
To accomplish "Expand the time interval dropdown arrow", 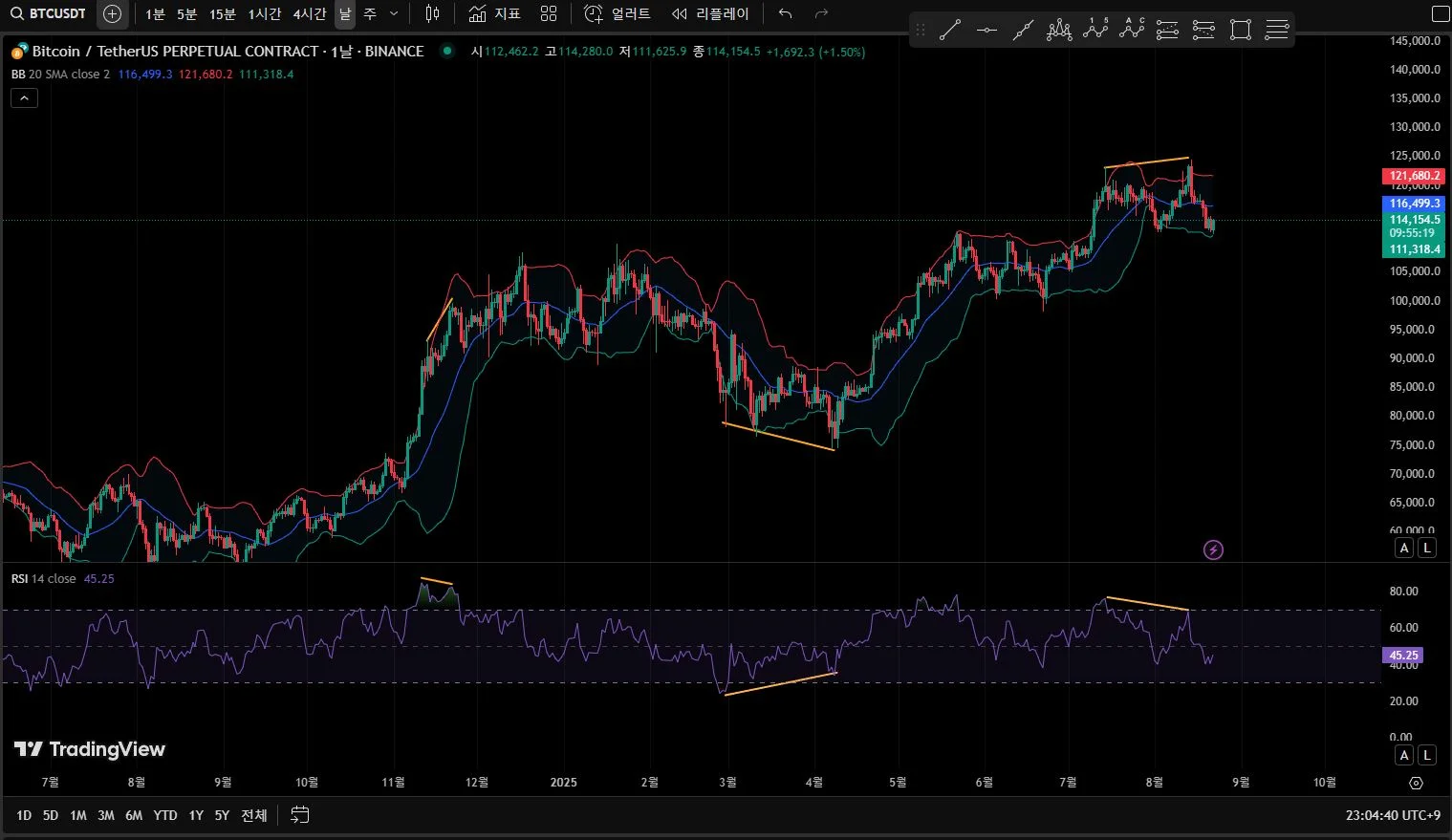I will tap(394, 13).
